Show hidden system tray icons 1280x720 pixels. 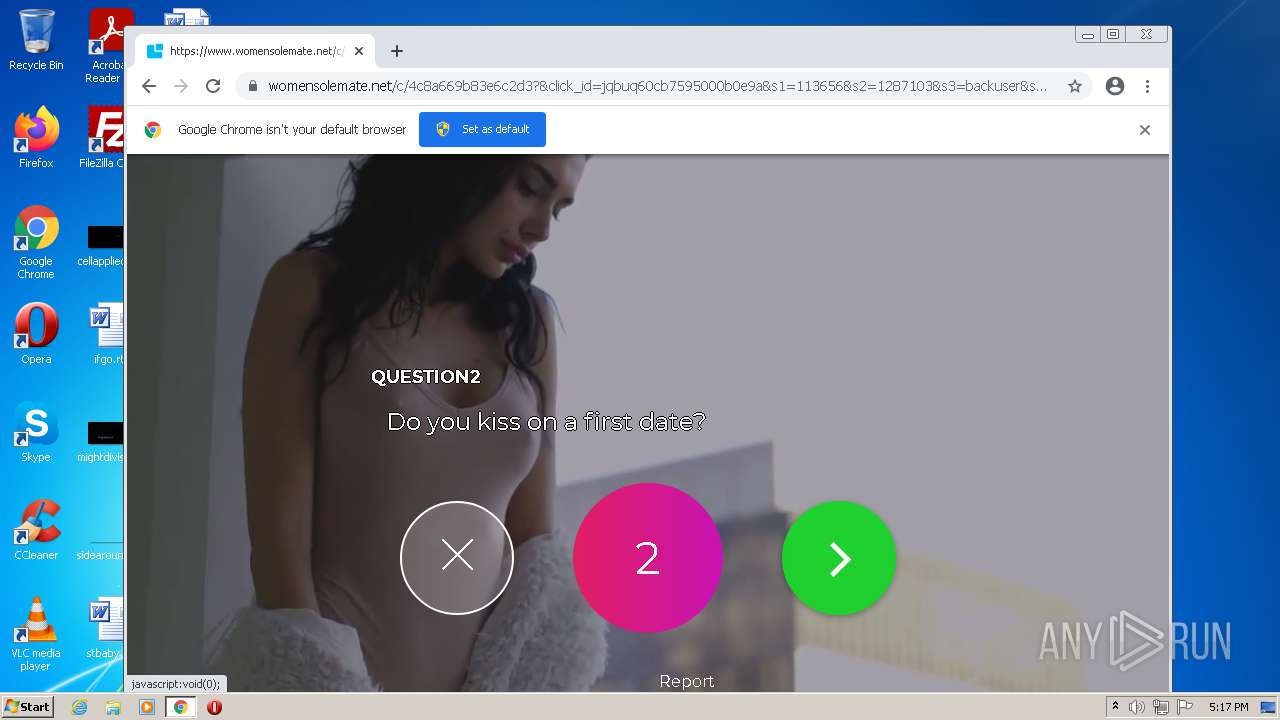click(1115, 707)
